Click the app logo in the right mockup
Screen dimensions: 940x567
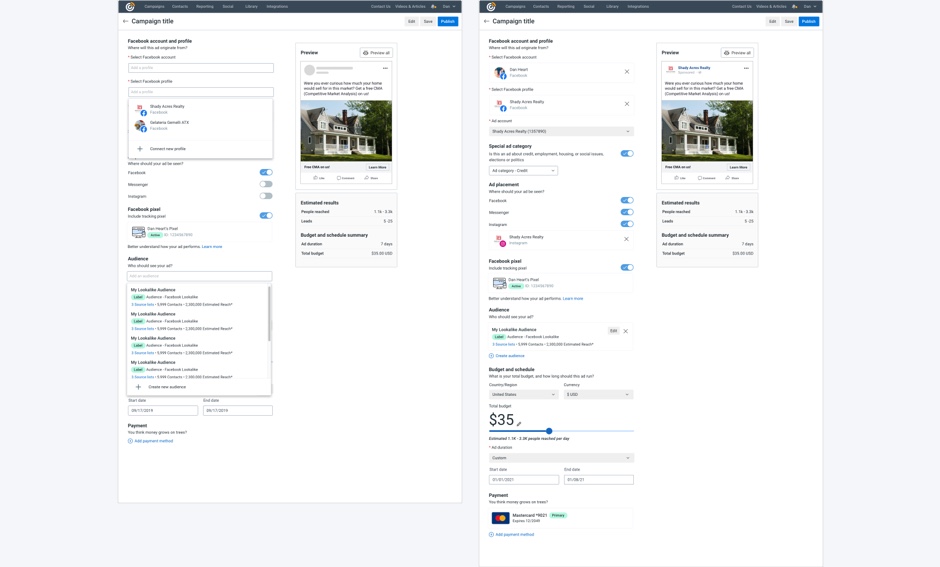tap(491, 7)
